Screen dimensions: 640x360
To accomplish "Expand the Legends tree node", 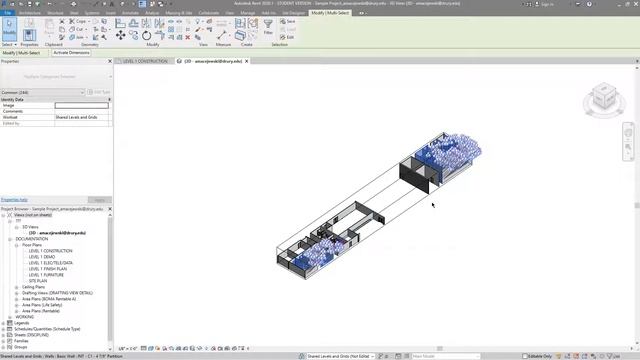I will click(3, 323).
